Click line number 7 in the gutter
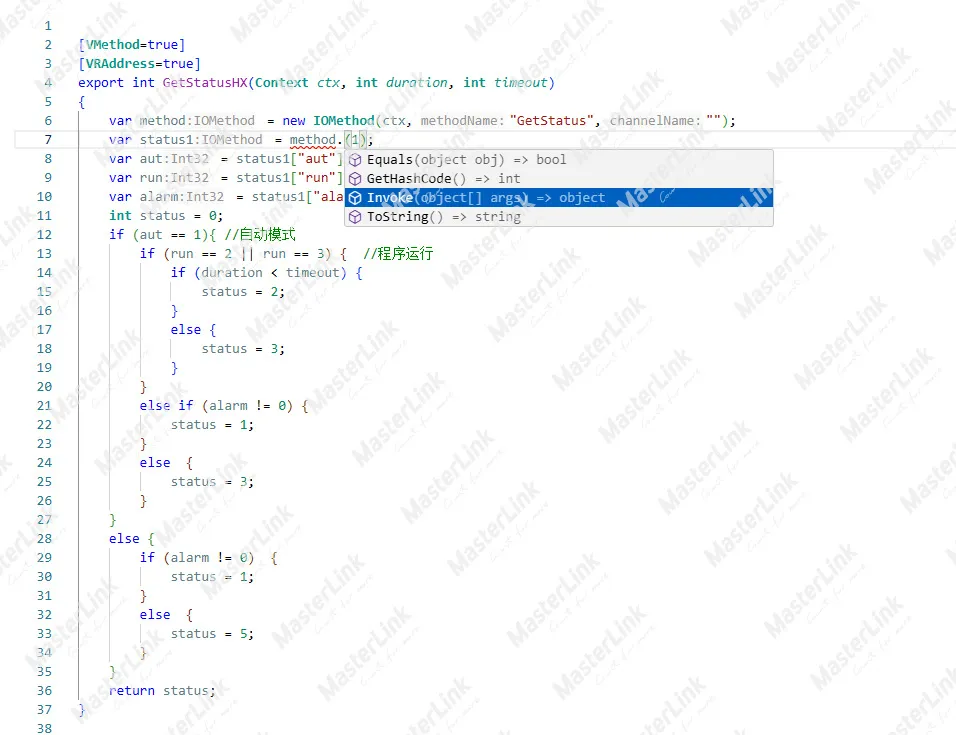This screenshot has width=956, height=735. pos(47,140)
